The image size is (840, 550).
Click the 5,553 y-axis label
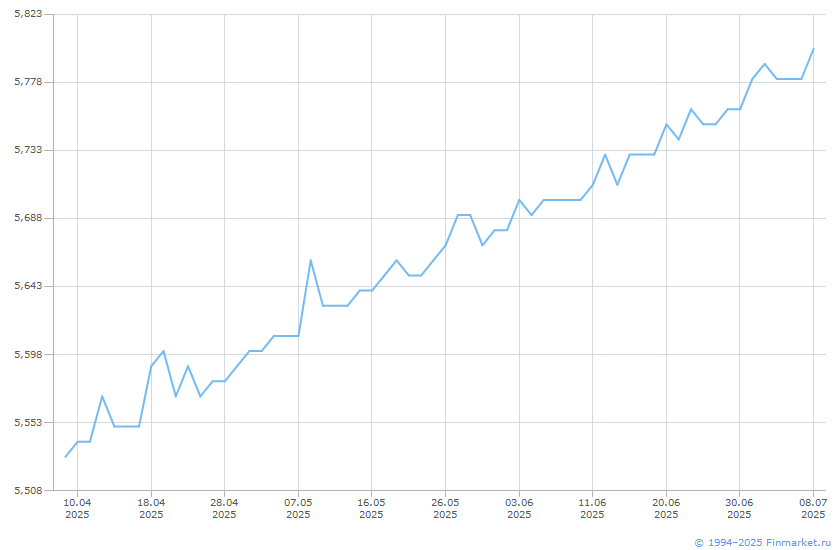click(x=28, y=423)
